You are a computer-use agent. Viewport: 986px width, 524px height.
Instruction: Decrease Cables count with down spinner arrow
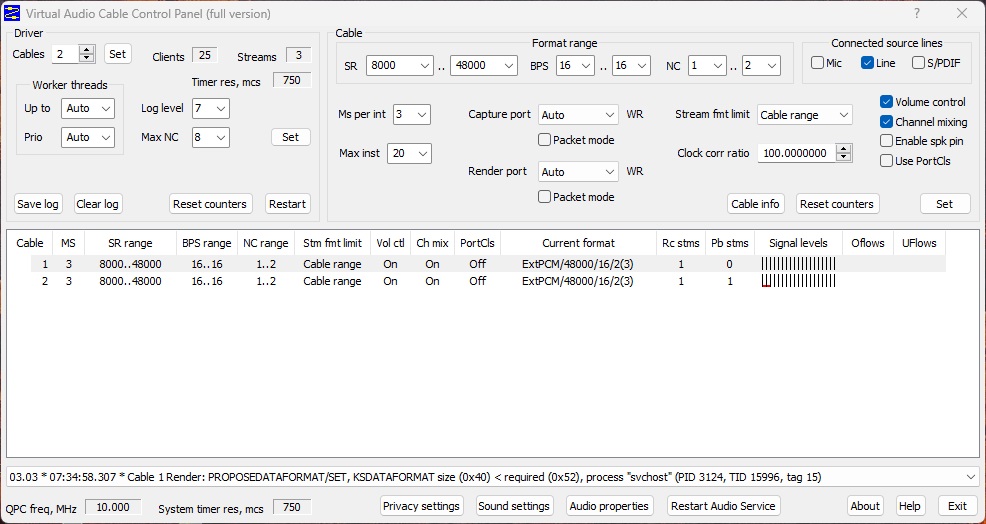tap(87, 58)
